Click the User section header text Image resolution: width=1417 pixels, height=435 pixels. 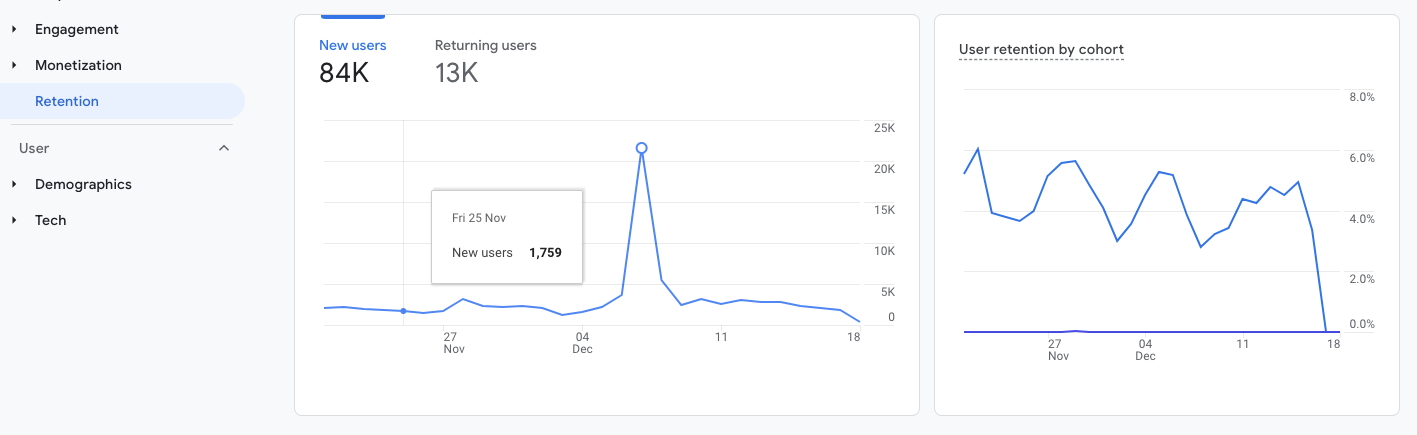pos(34,148)
